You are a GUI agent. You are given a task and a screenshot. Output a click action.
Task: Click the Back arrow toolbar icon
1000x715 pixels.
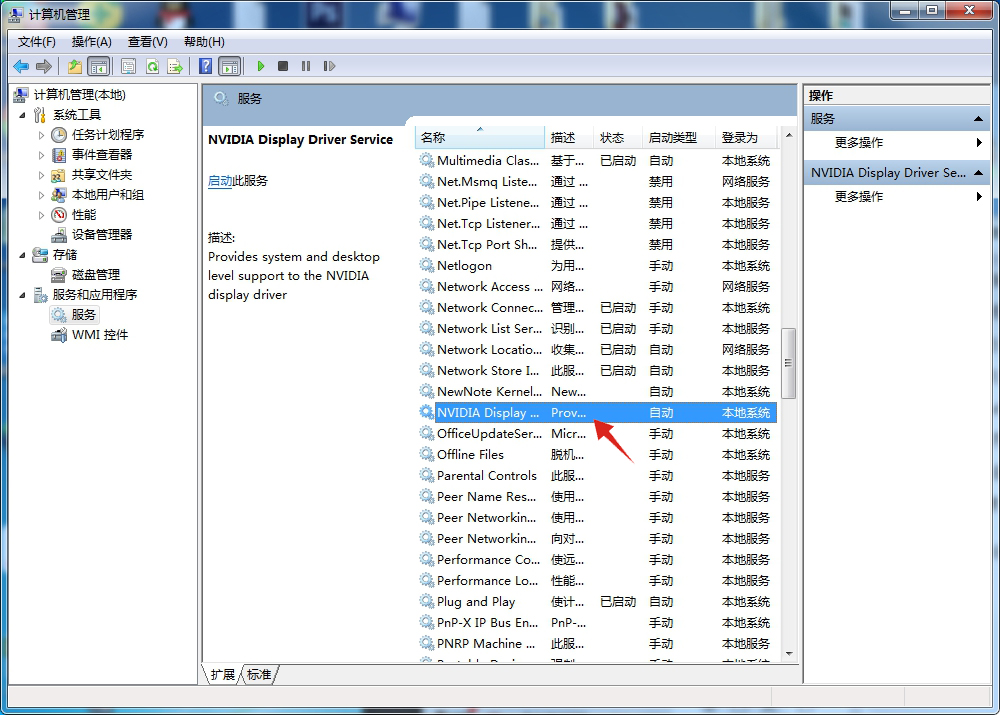(x=21, y=66)
